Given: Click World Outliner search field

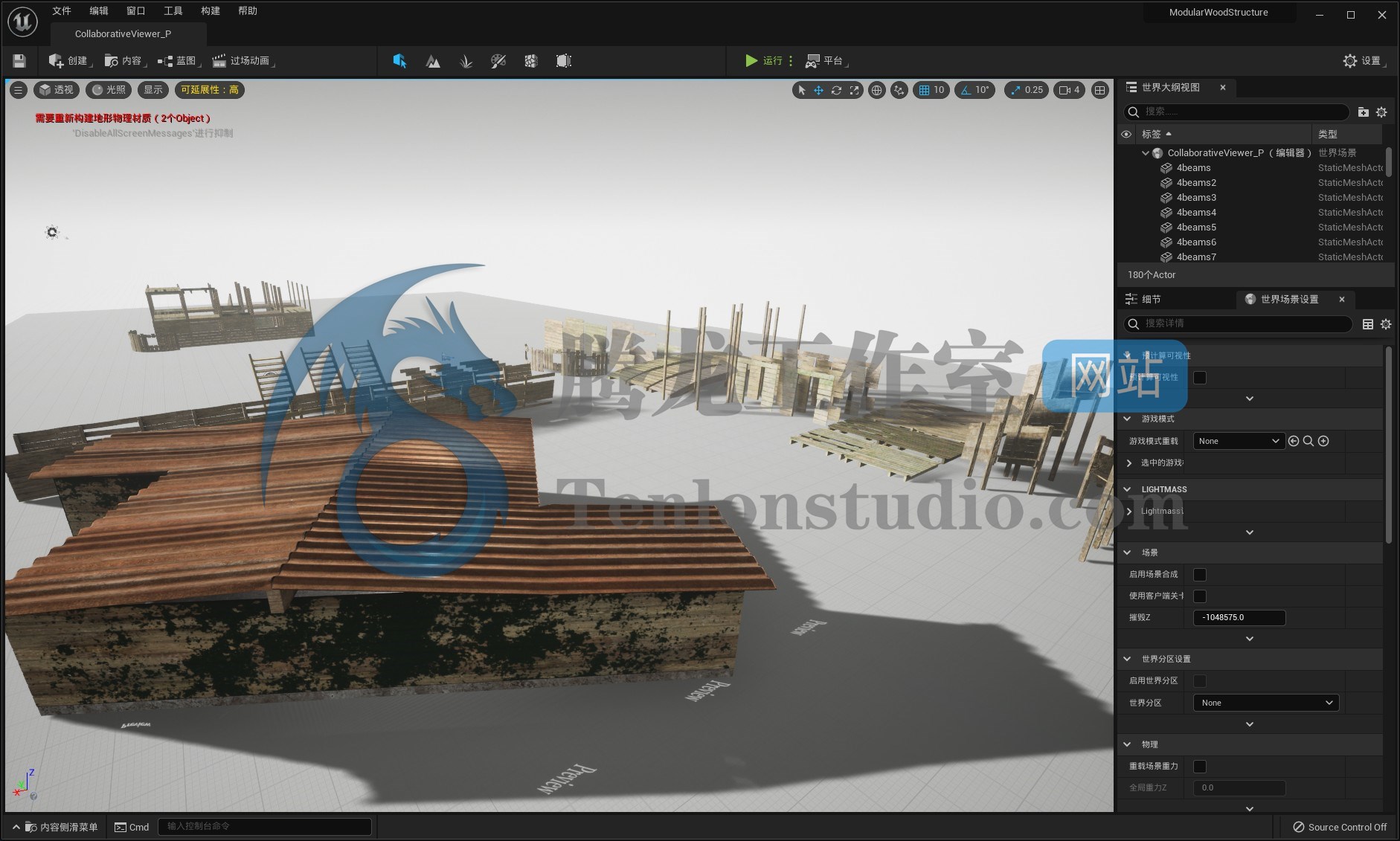Looking at the screenshot, I should tap(1236, 112).
